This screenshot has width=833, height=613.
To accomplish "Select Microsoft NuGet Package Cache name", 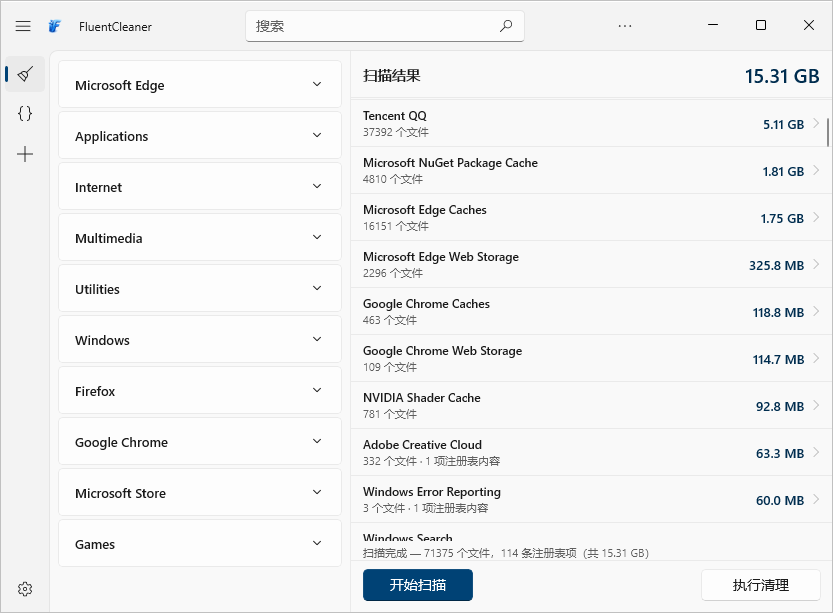I will tap(450, 163).
